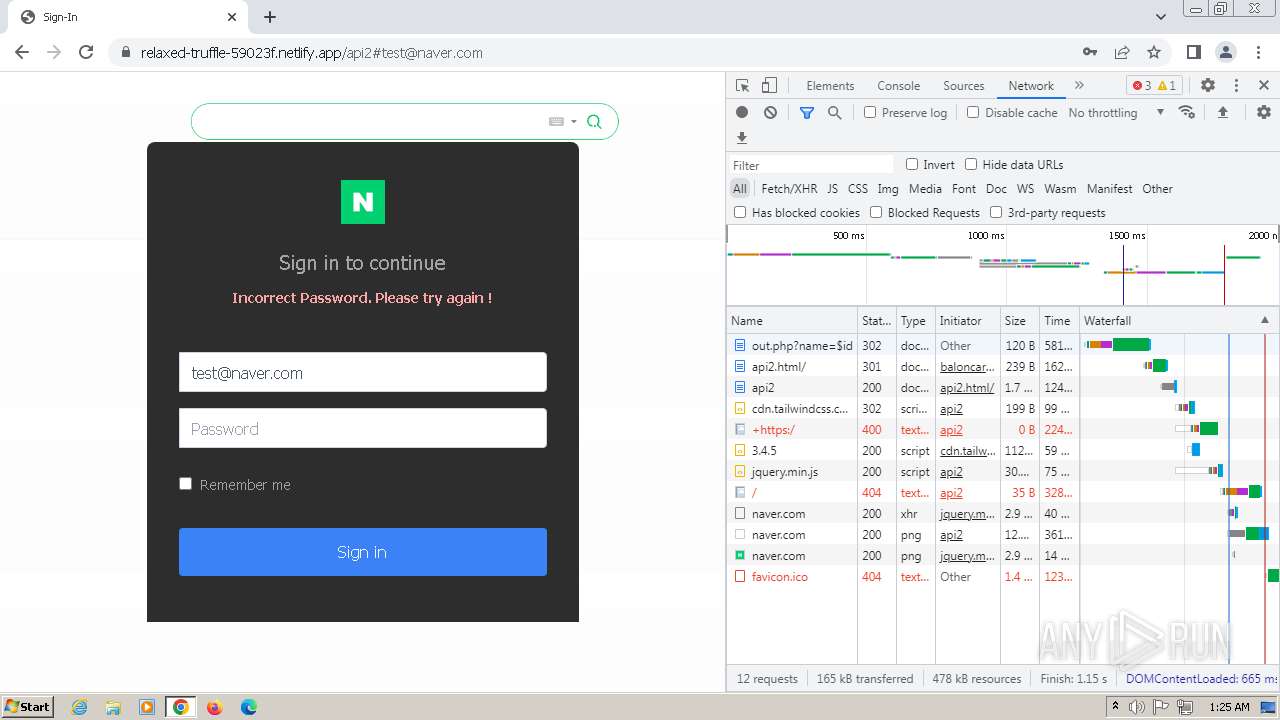Tick the Invert filter checkbox
This screenshot has width=1280, height=720.
click(x=912, y=165)
